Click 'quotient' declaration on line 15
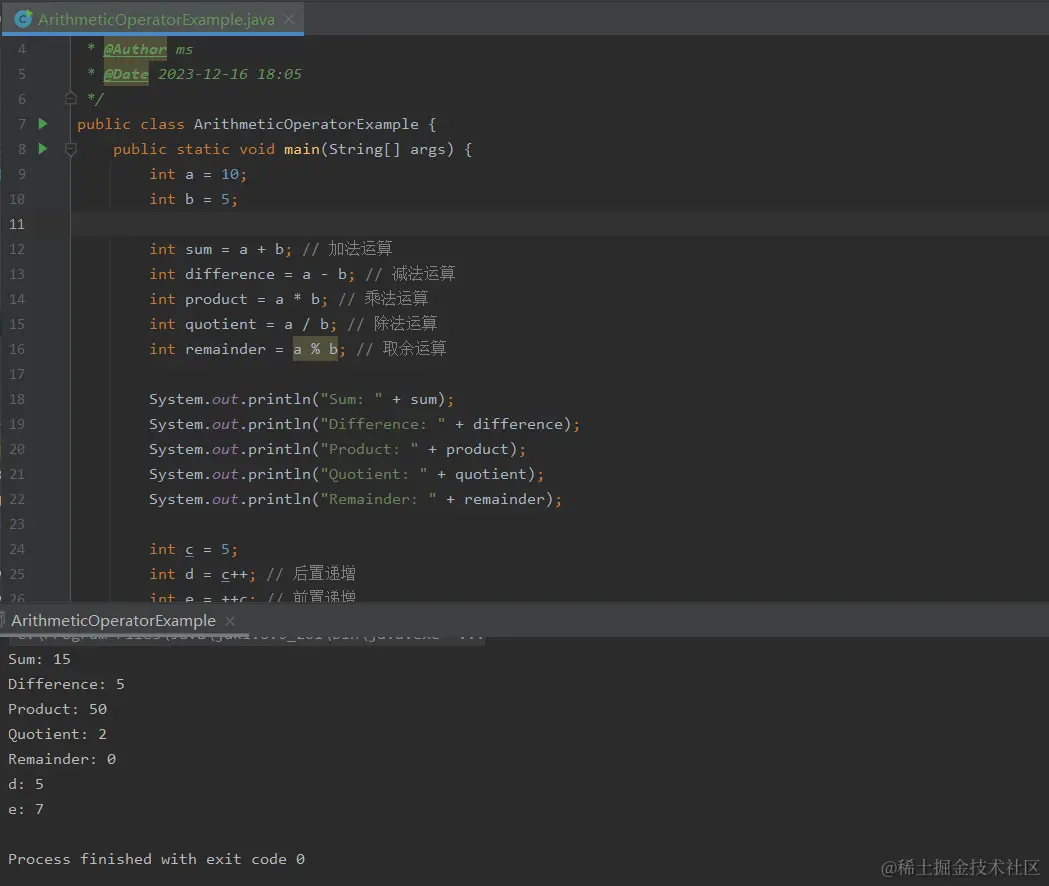Image resolution: width=1049 pixels, height=886 pixels. point(221,325)
